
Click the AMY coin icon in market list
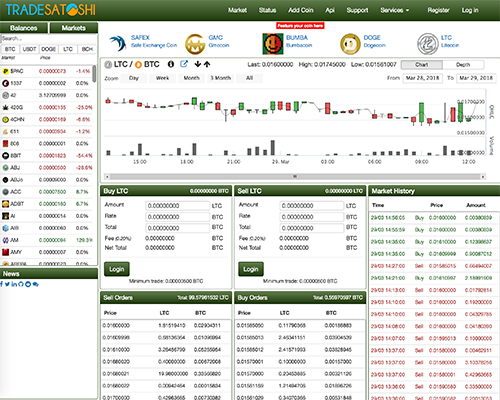click(5, 252)
